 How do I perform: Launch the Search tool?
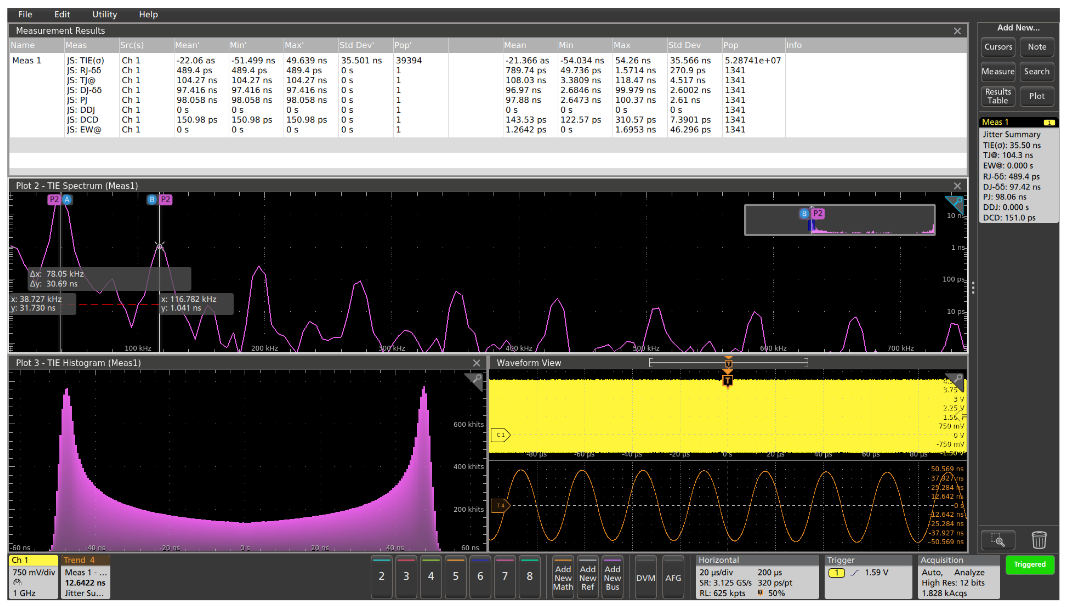click(1037, 71)
